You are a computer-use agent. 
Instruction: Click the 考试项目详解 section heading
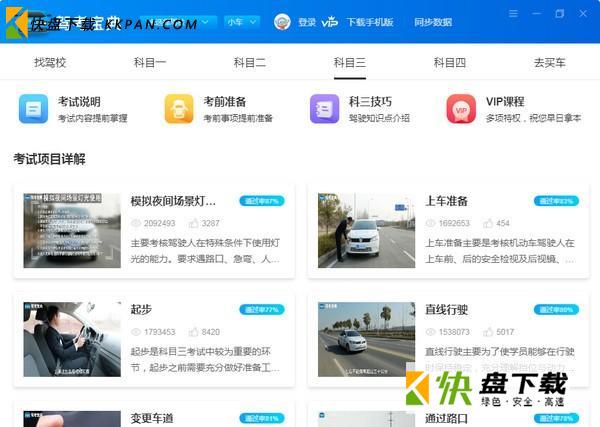[x=49, y=159]
